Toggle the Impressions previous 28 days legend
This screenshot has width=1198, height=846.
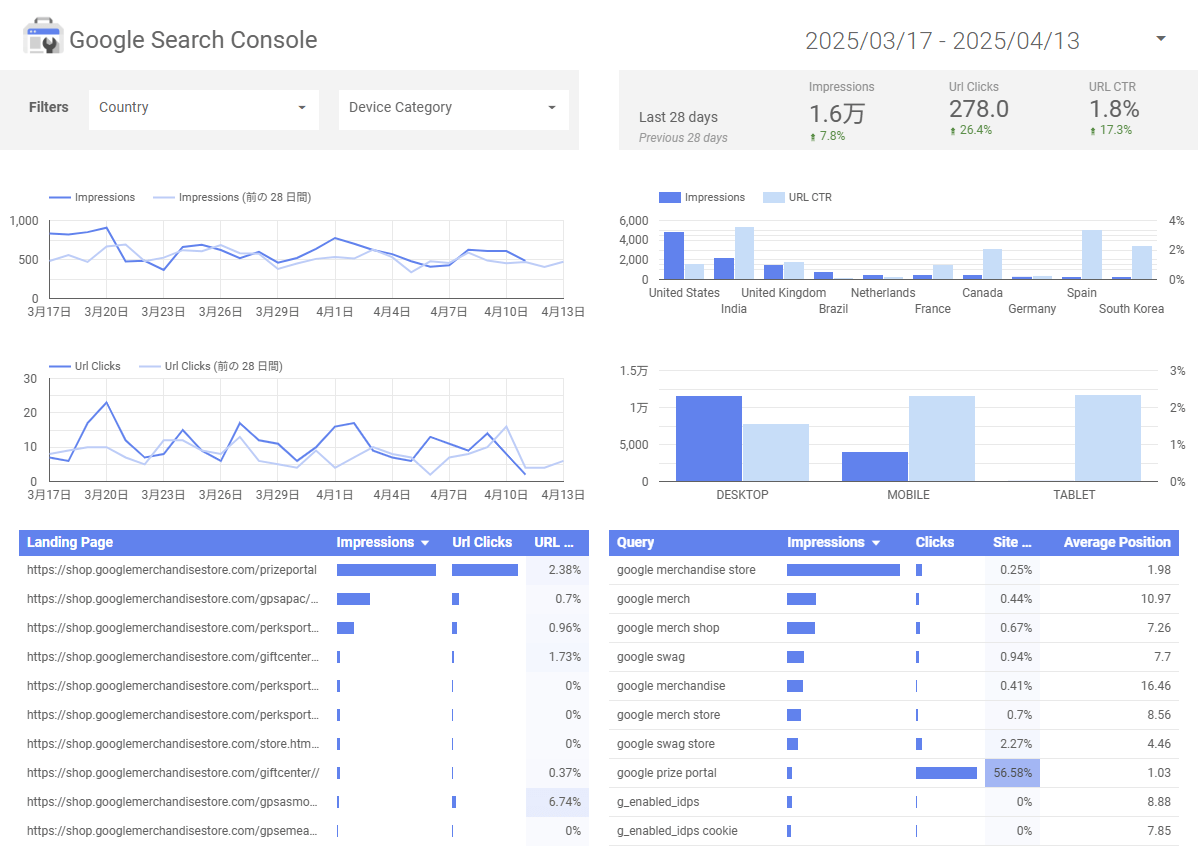(x=232, y=197)
